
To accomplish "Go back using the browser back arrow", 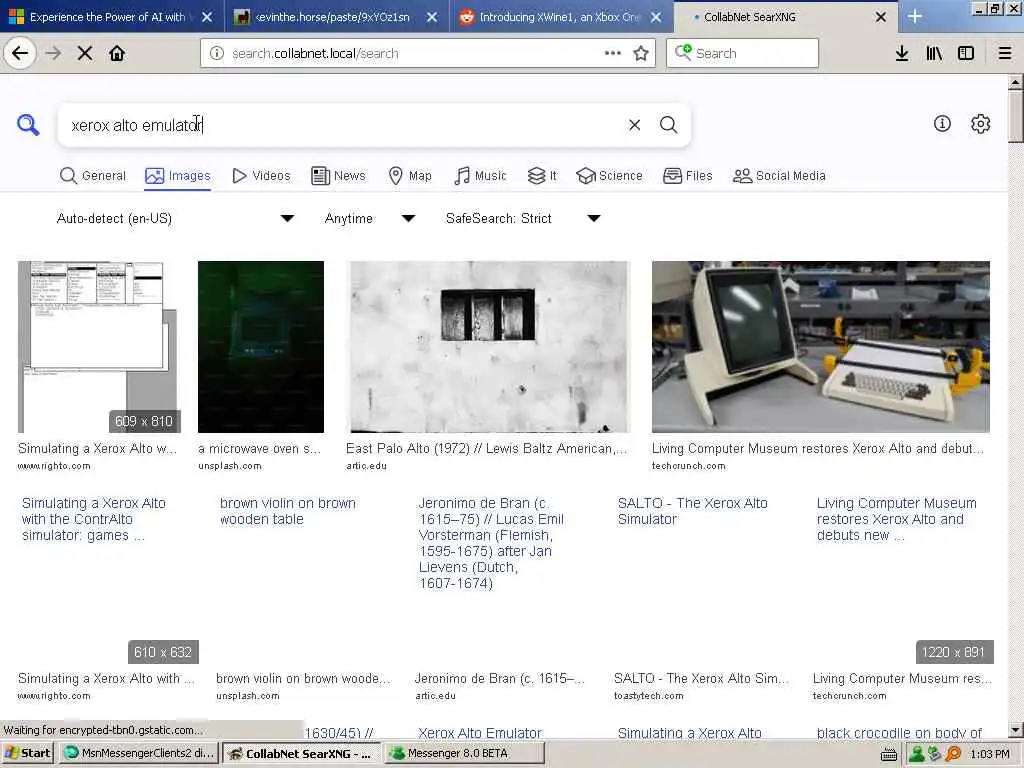I will coord(20,53).
